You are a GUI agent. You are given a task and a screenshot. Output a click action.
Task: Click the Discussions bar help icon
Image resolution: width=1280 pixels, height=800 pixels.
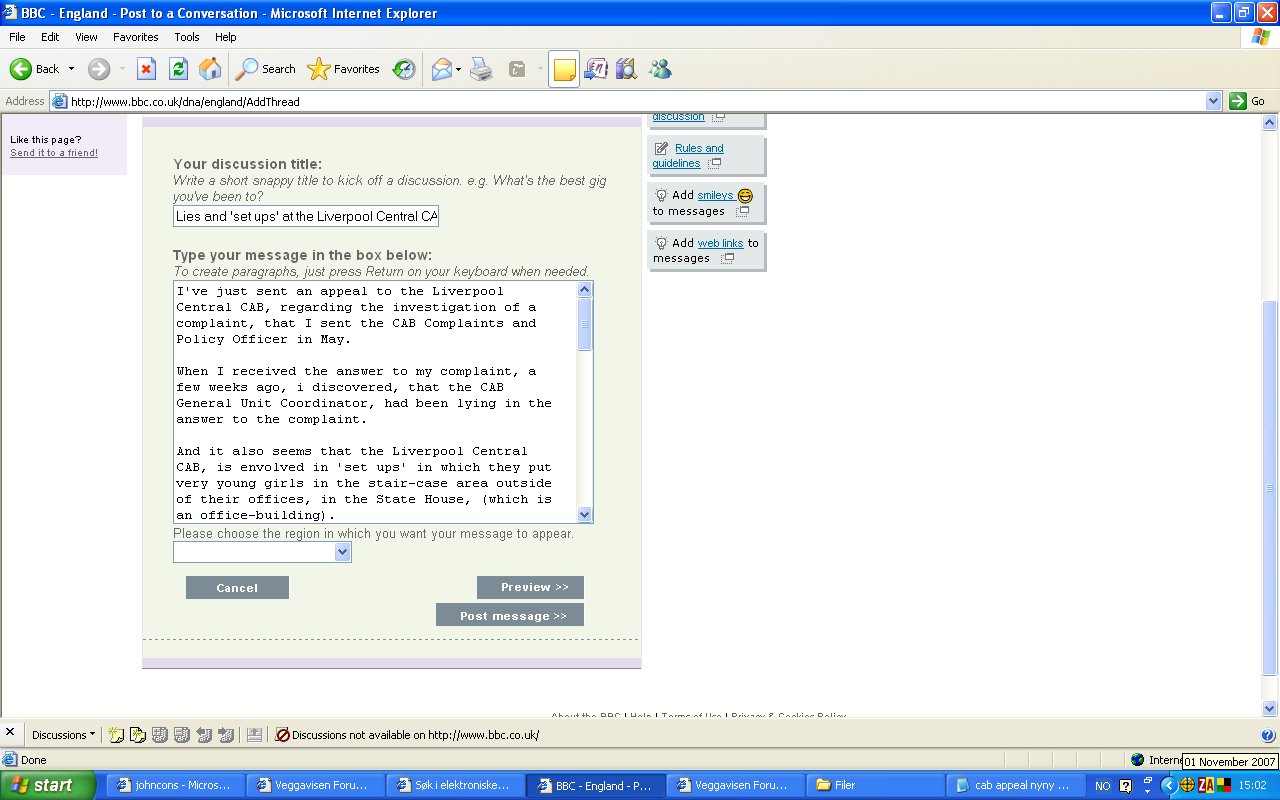tap(1268, 735)
